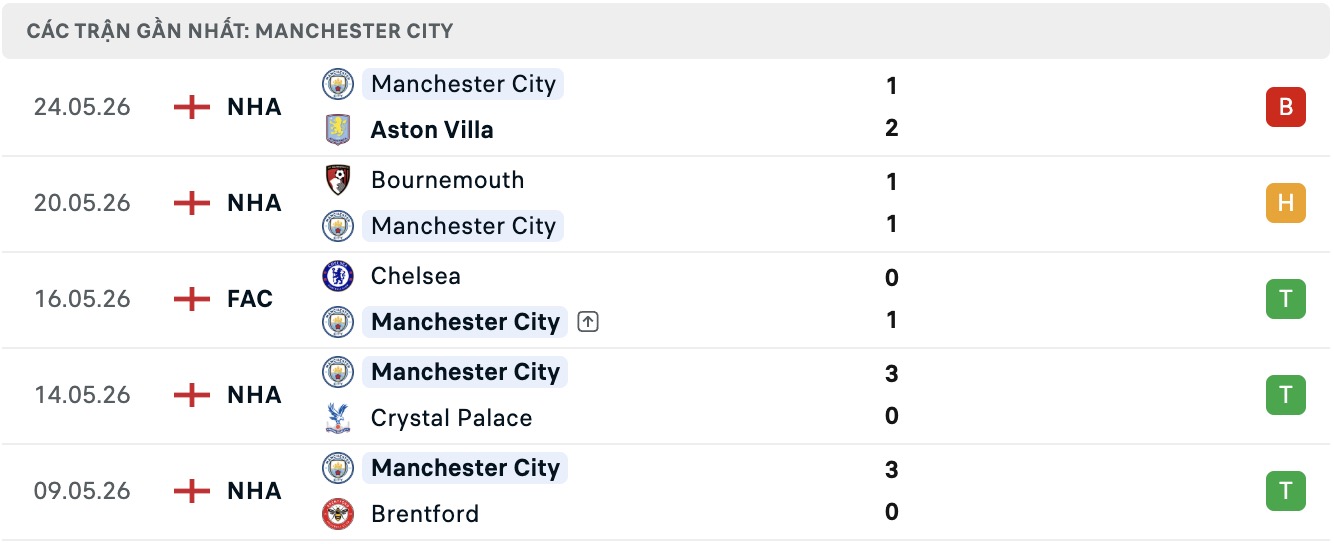Click Manchester City crest in 24.05.26 match

[x=338, y=84]
